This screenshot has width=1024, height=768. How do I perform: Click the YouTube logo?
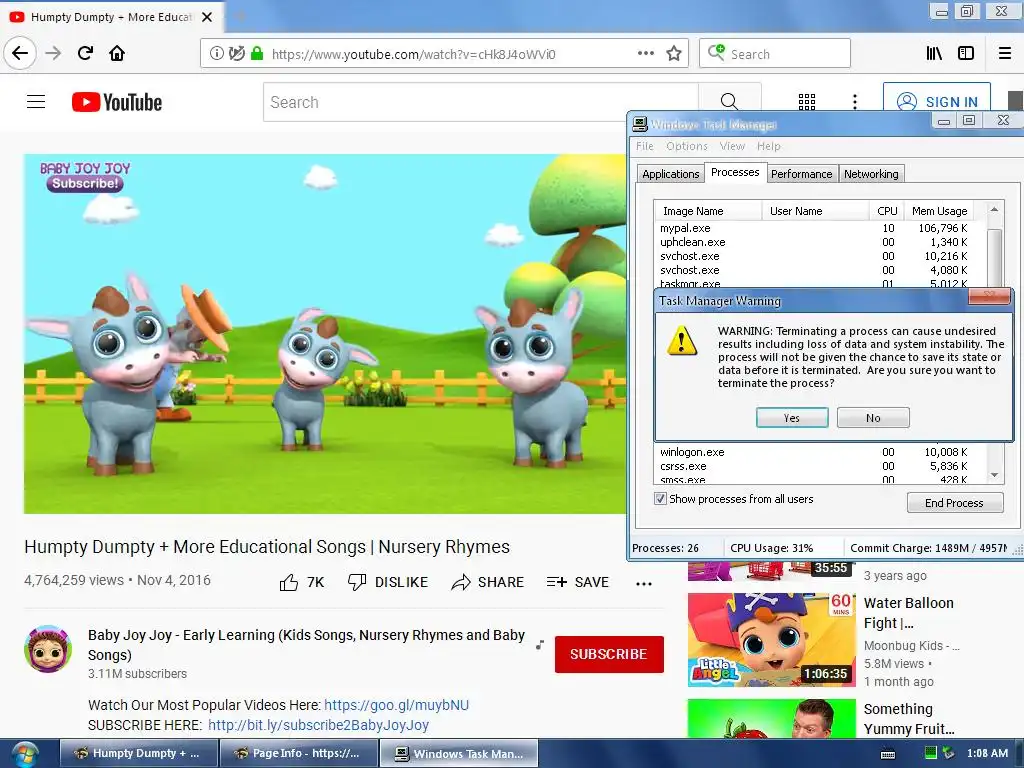point(117,102)
